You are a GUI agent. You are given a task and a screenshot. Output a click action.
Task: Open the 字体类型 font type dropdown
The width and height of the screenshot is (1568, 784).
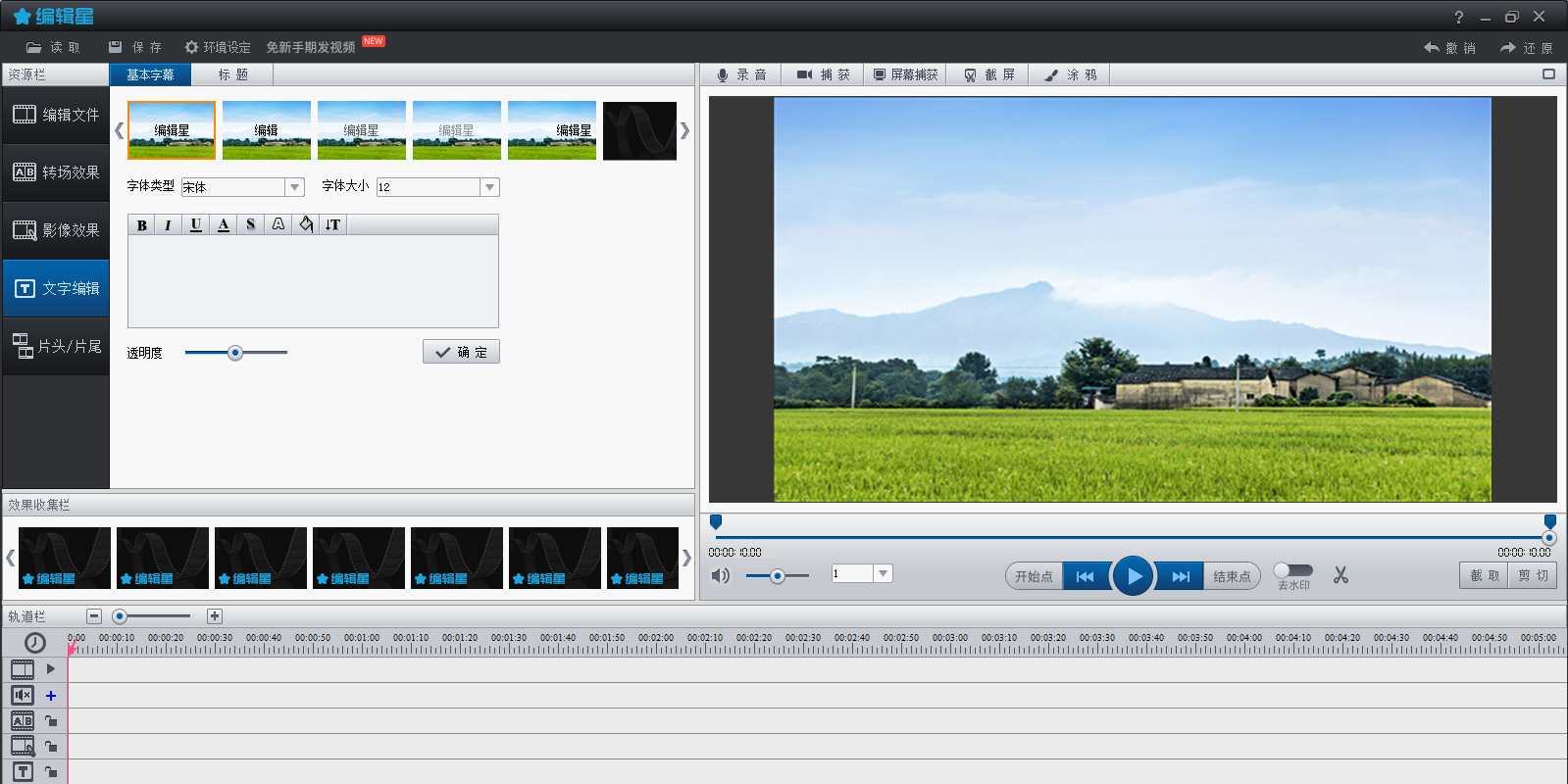(x=294, y=187)
